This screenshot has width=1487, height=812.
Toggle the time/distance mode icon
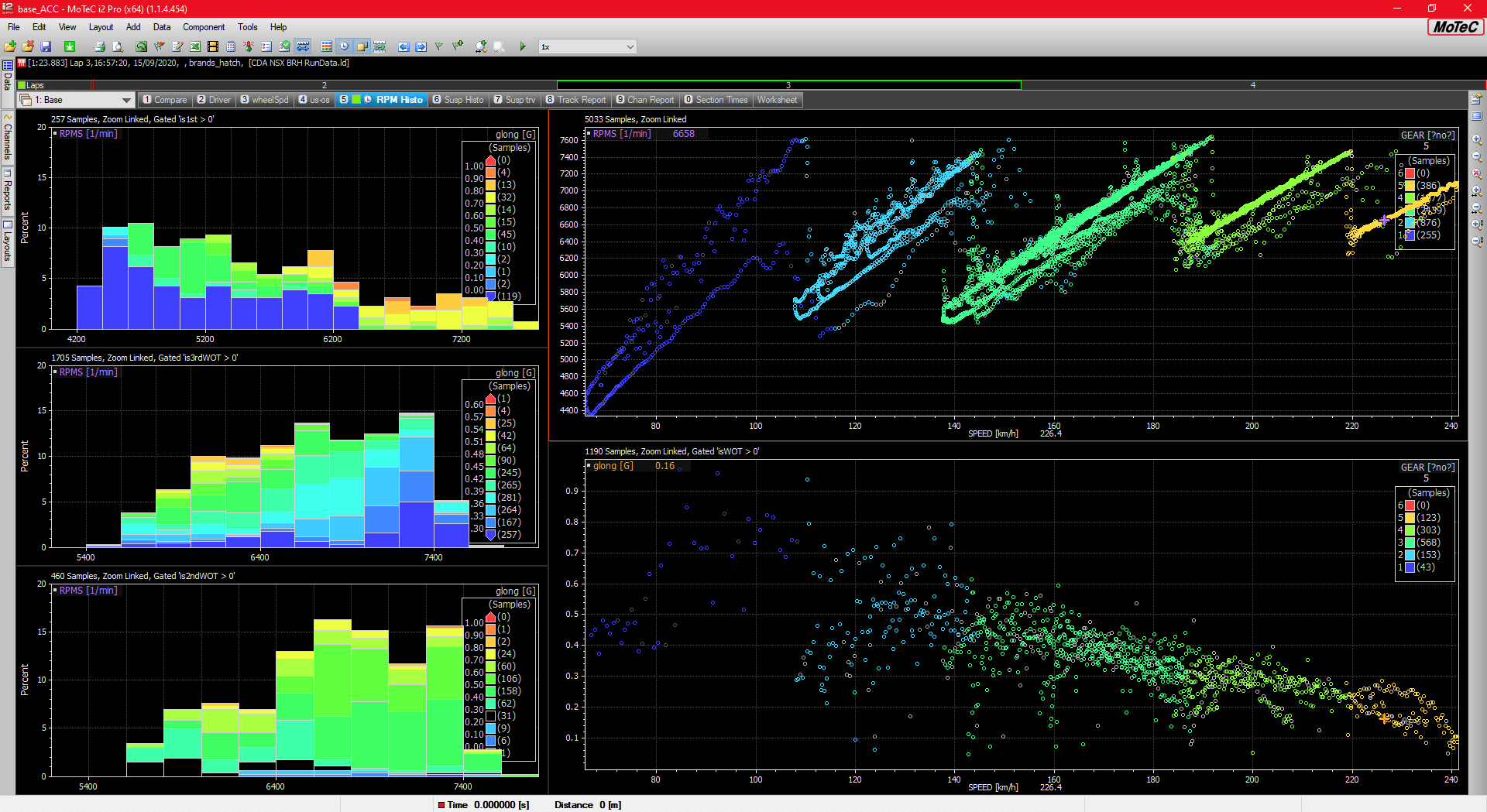(302, 46)
